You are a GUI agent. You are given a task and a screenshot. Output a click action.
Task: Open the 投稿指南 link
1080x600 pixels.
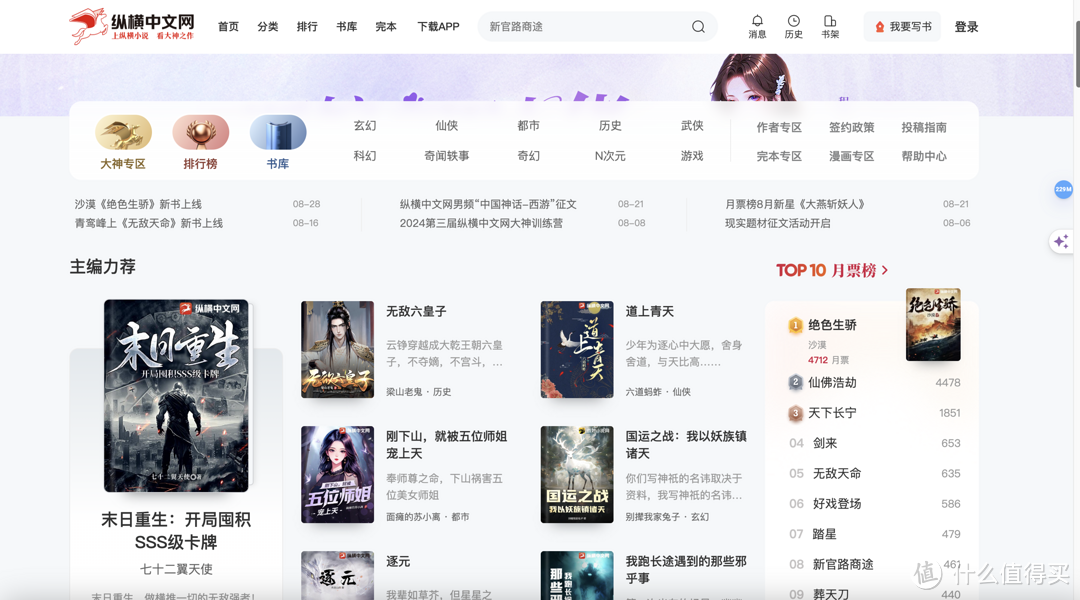(924, 127)
